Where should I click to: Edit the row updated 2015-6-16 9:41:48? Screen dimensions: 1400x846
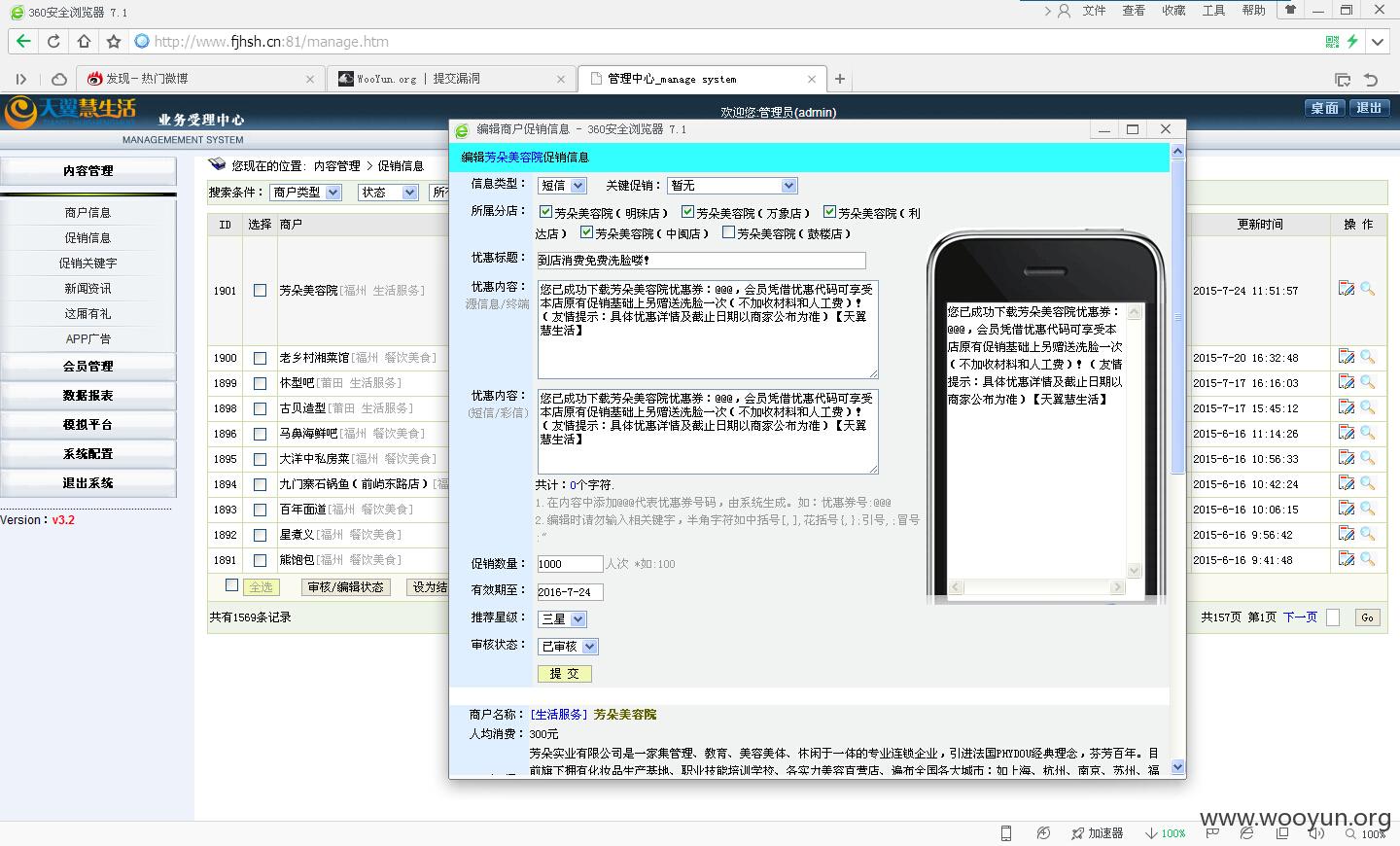point(1347,559)
